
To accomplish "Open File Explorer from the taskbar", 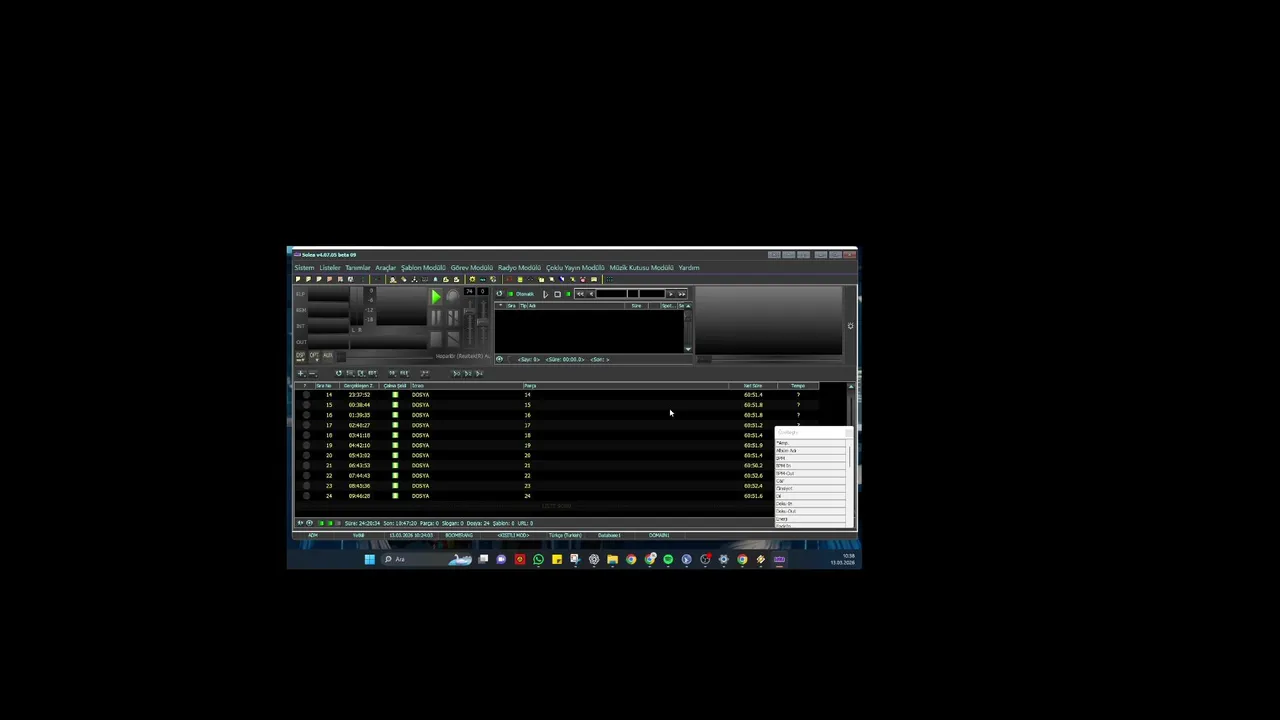I will click(x=612, y=559).
